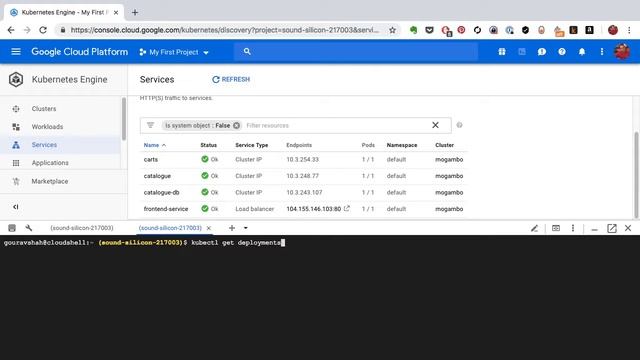Click the Pinterest red extension icon
Screen dimensions: 640x360
[x=461, y=30]
